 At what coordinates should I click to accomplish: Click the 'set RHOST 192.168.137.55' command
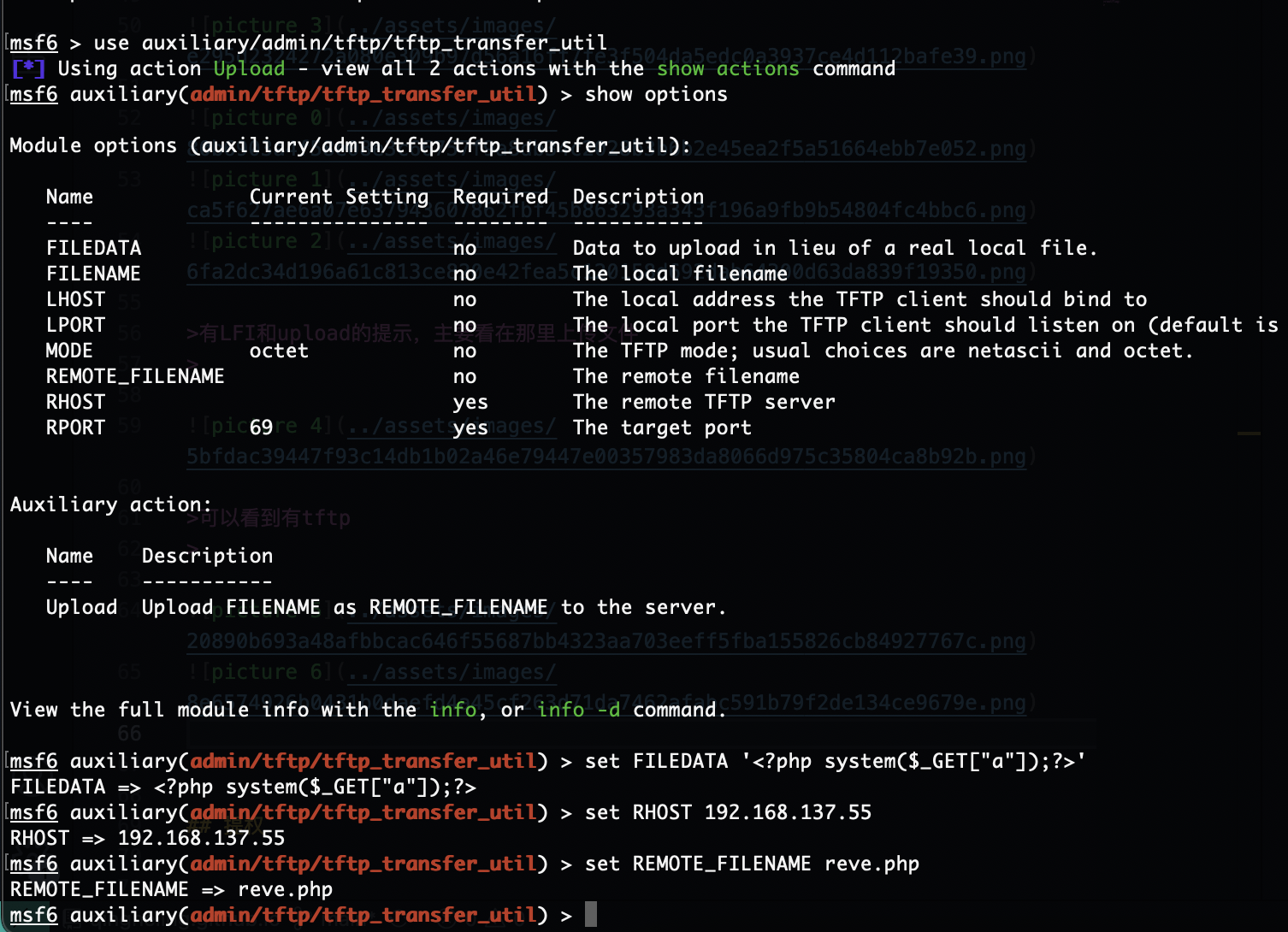(728, 812)
